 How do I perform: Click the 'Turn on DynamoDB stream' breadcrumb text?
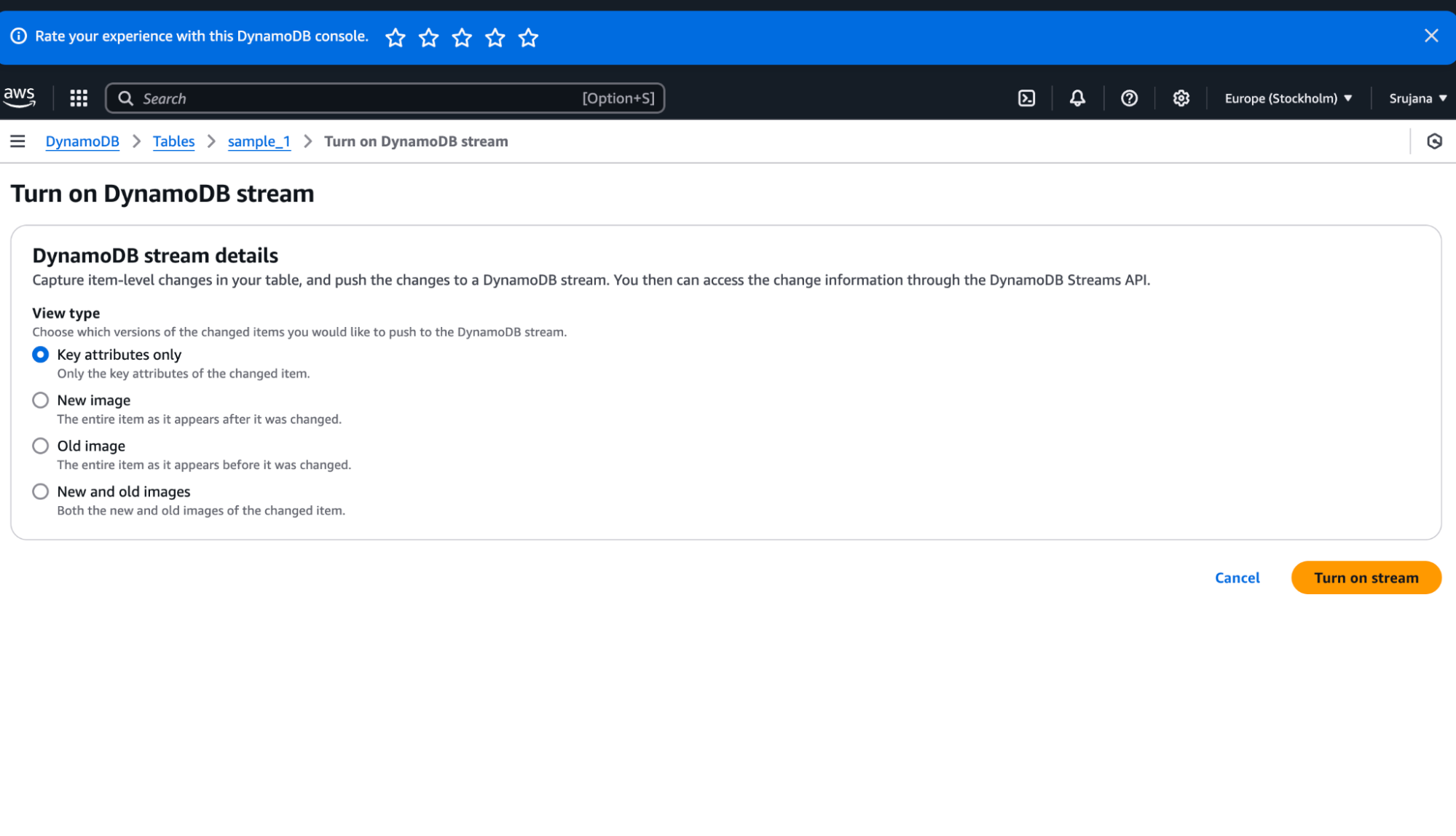click(x=416, y=141)
